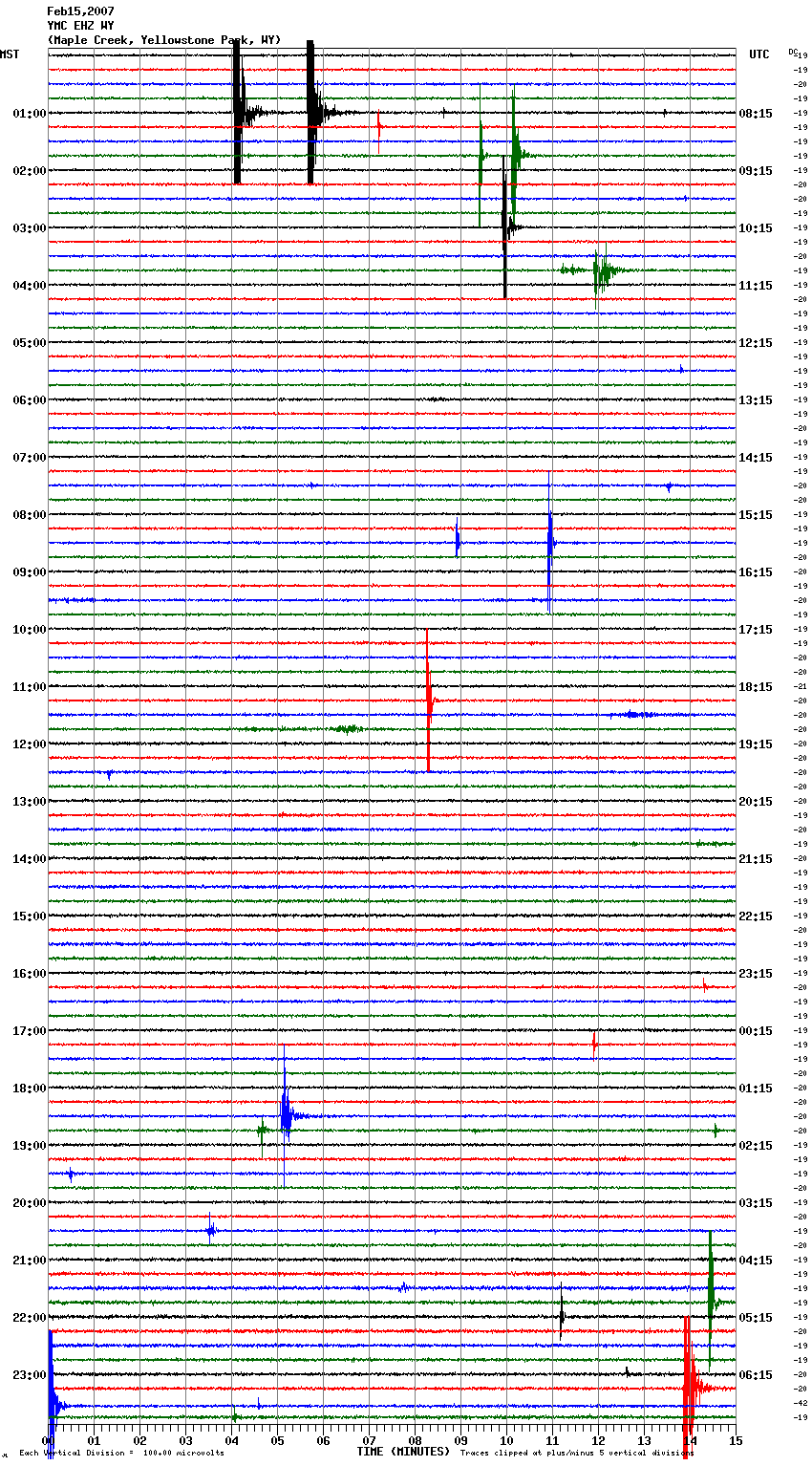Image resolution: width=812 pixels, height=1466 pixels.
Task: Select the '20:00' MST row label
Action: (x=30, y=1203)
